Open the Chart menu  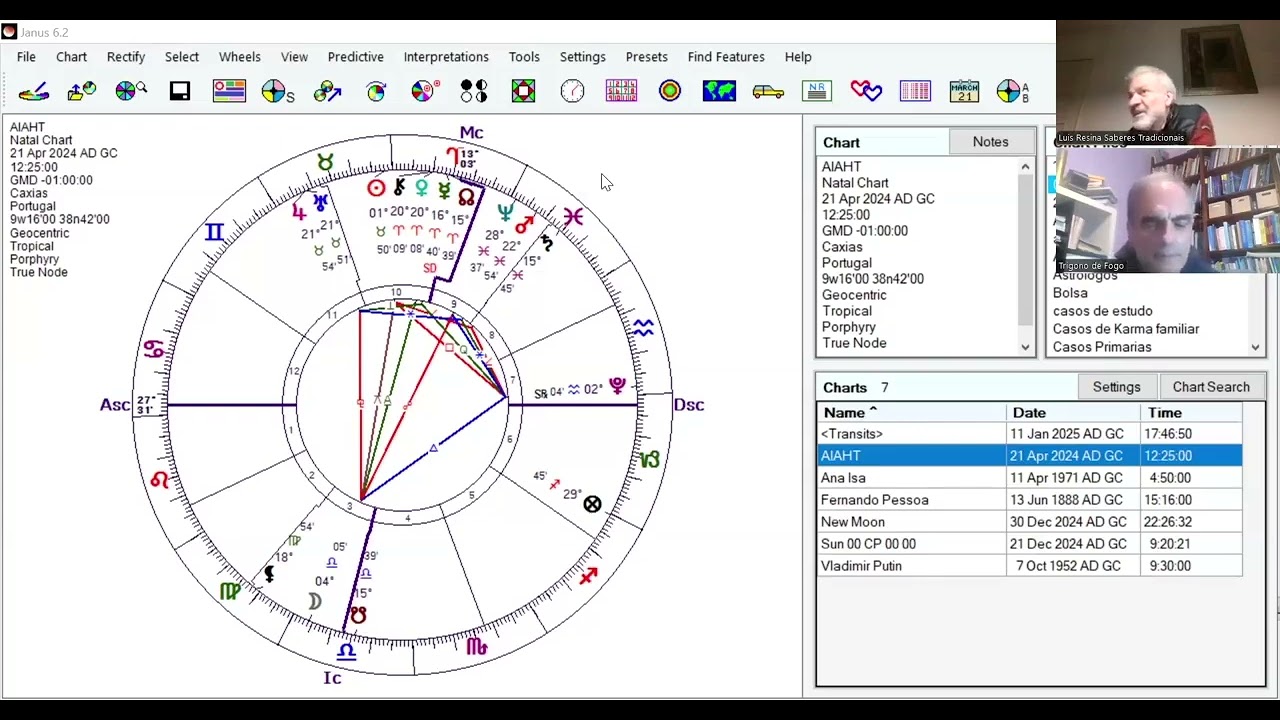(x=71, y=57)
